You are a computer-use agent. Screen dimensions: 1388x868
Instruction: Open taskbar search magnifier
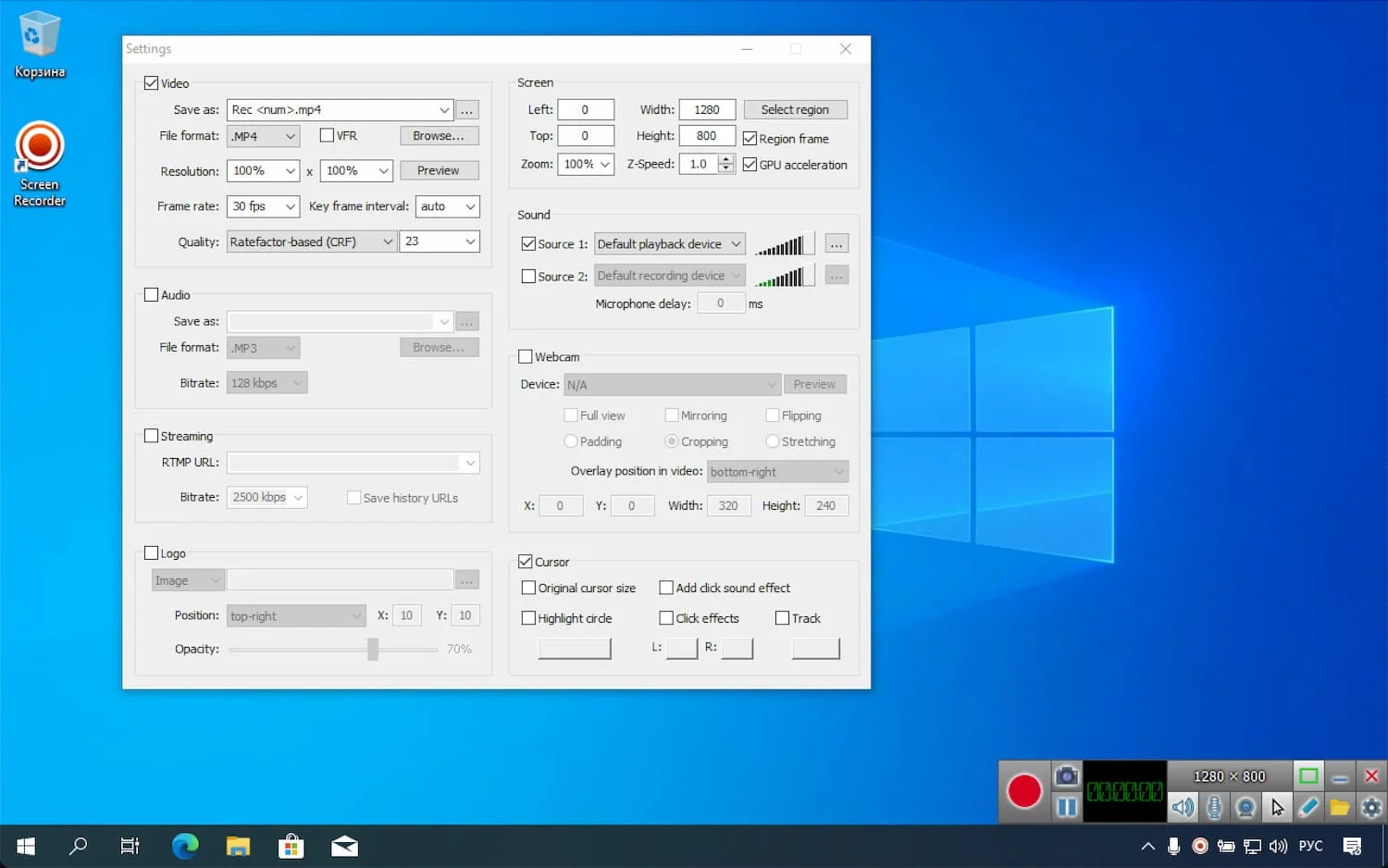[x=78, y=846]
